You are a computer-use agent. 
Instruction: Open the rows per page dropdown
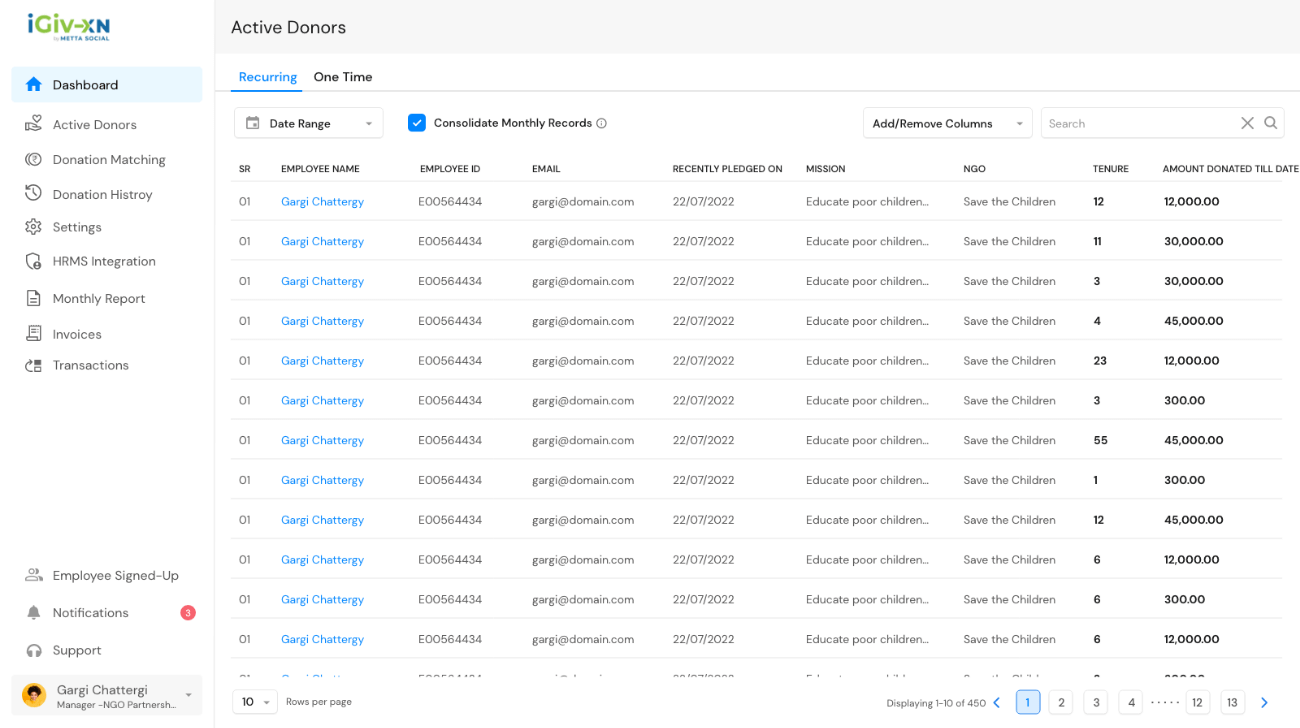(255, 702)
